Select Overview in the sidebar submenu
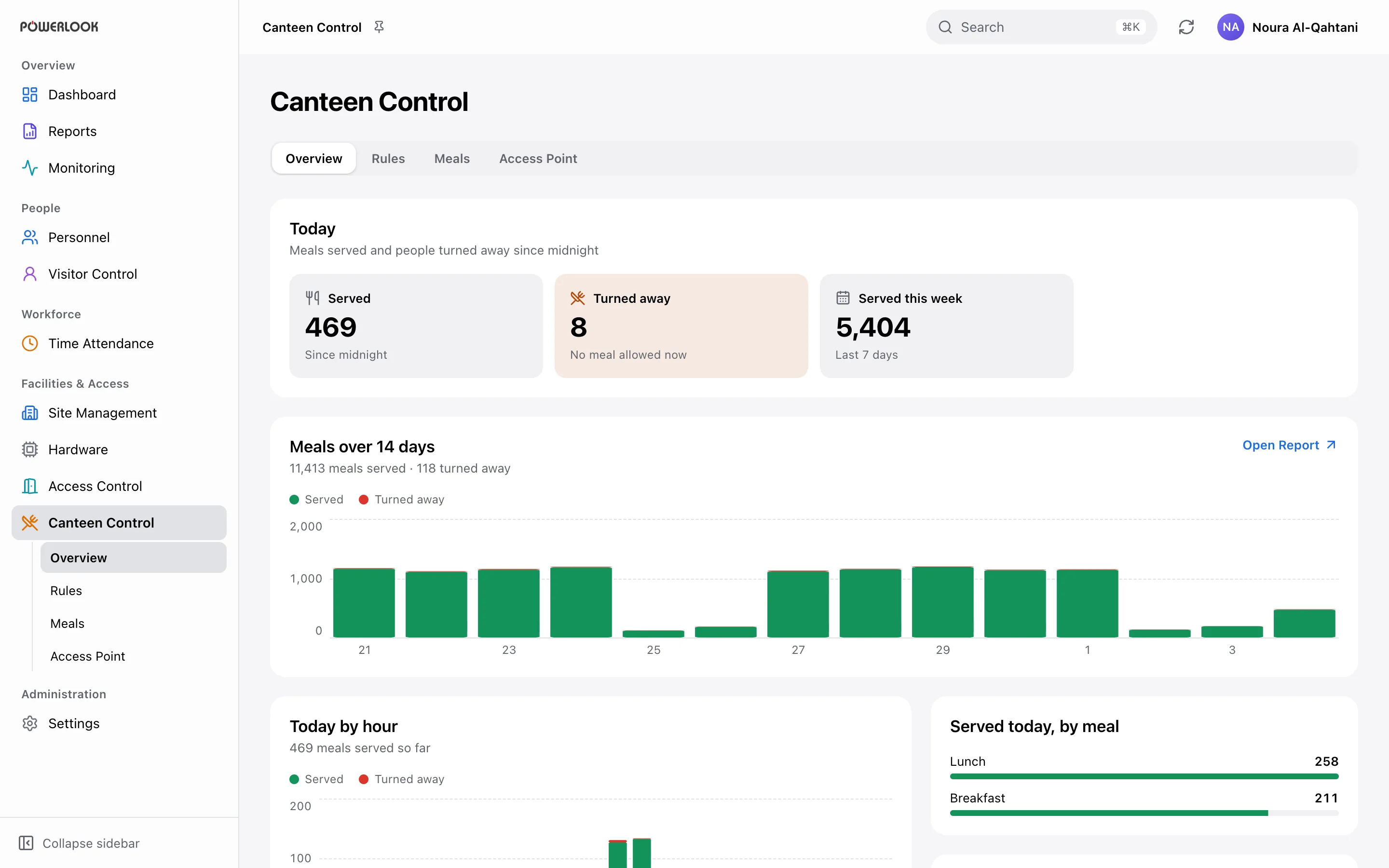 click(133, 558)
